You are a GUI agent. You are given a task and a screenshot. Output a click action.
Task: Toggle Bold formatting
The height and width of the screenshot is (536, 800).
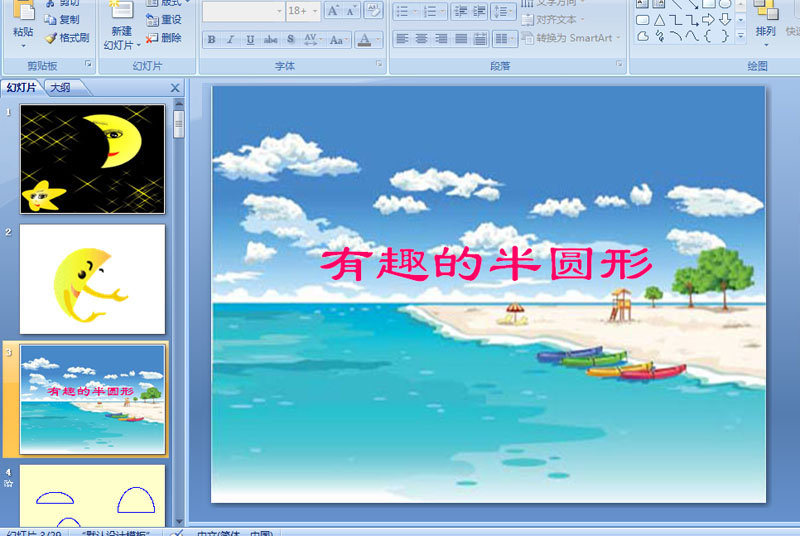(211, 39)
